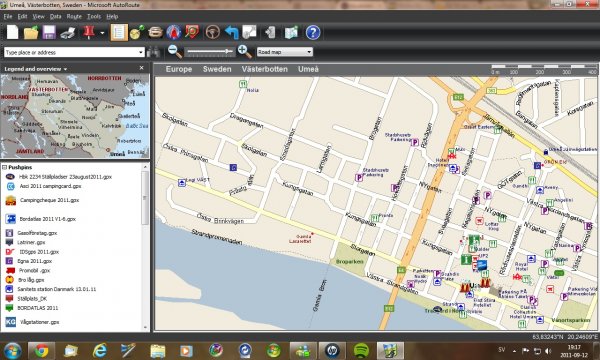The image size is (600, 360).
Task: Click the map window view icon
Action: (249, 33)
